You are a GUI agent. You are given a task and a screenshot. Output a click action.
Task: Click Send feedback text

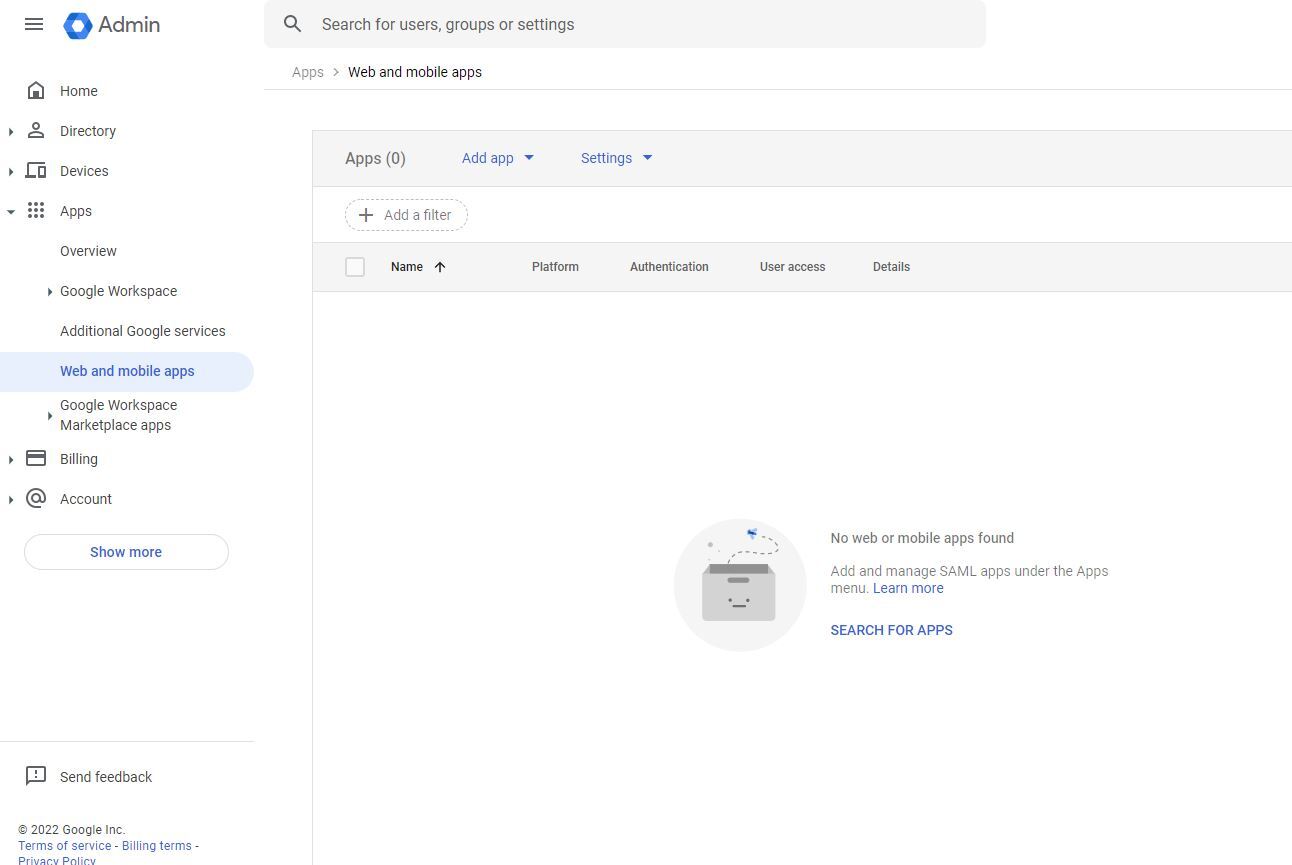(x=106, y=777)
